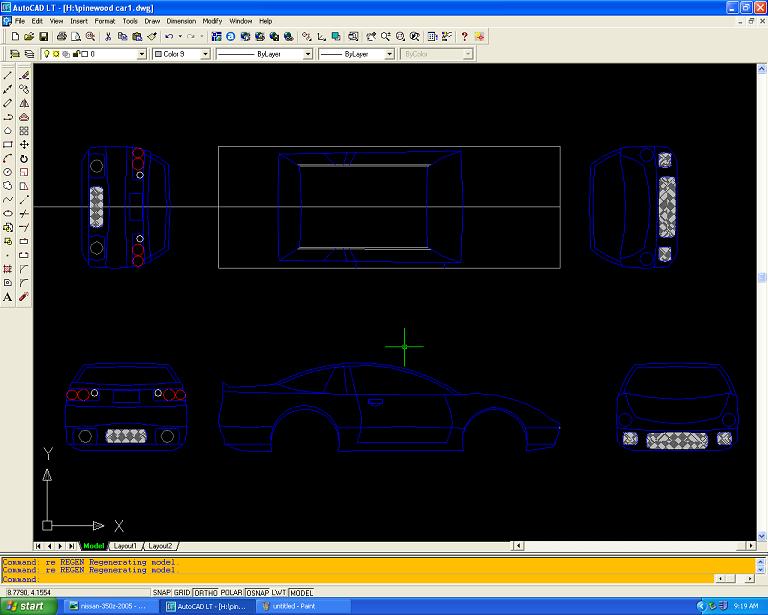The width and height of the screenshot is (768, 615).
Task: Select the Rectangle draw tool
Action: tap(8, 144)
